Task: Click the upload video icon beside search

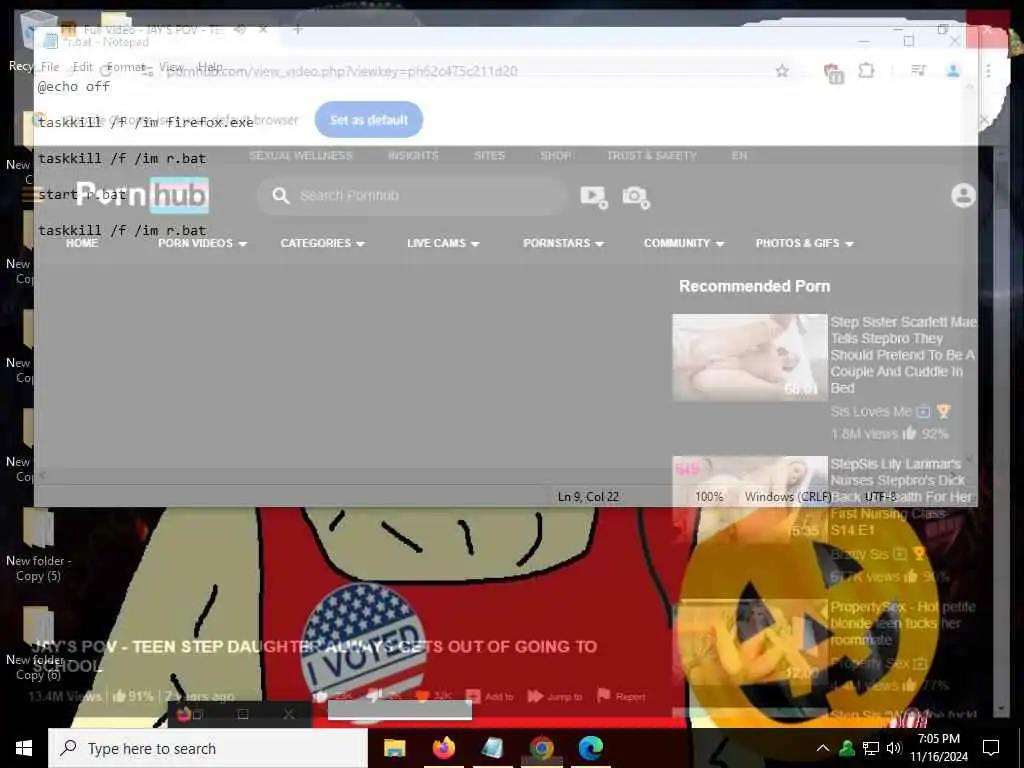Action: pos(594,196)
